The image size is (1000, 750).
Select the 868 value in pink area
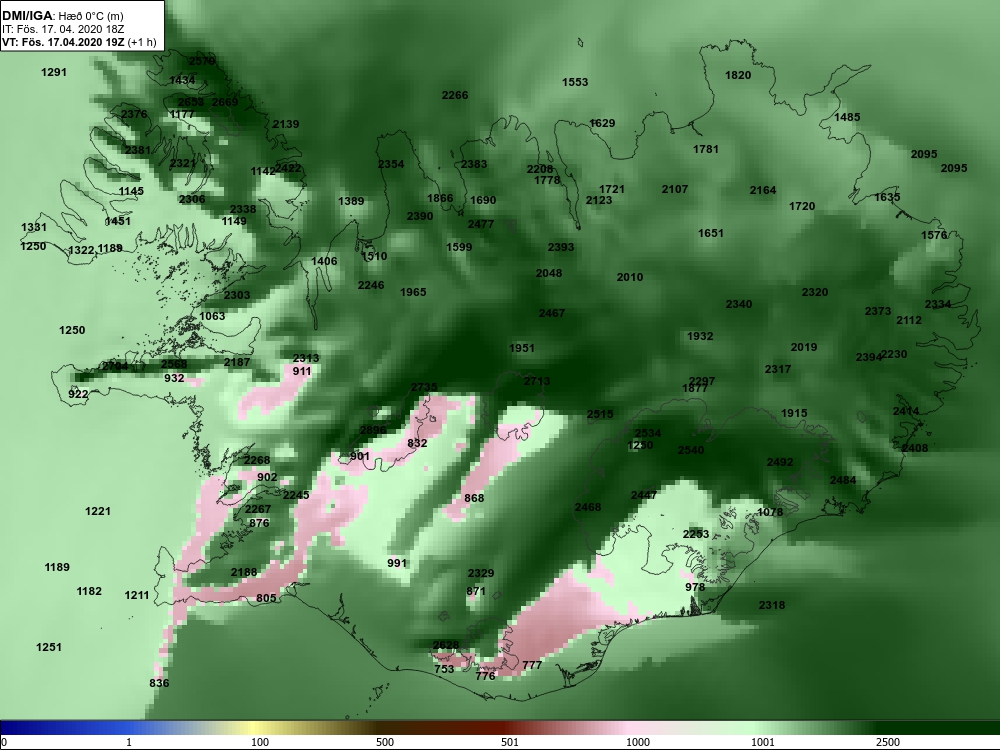pyautogui.click(x=474, y=498)
